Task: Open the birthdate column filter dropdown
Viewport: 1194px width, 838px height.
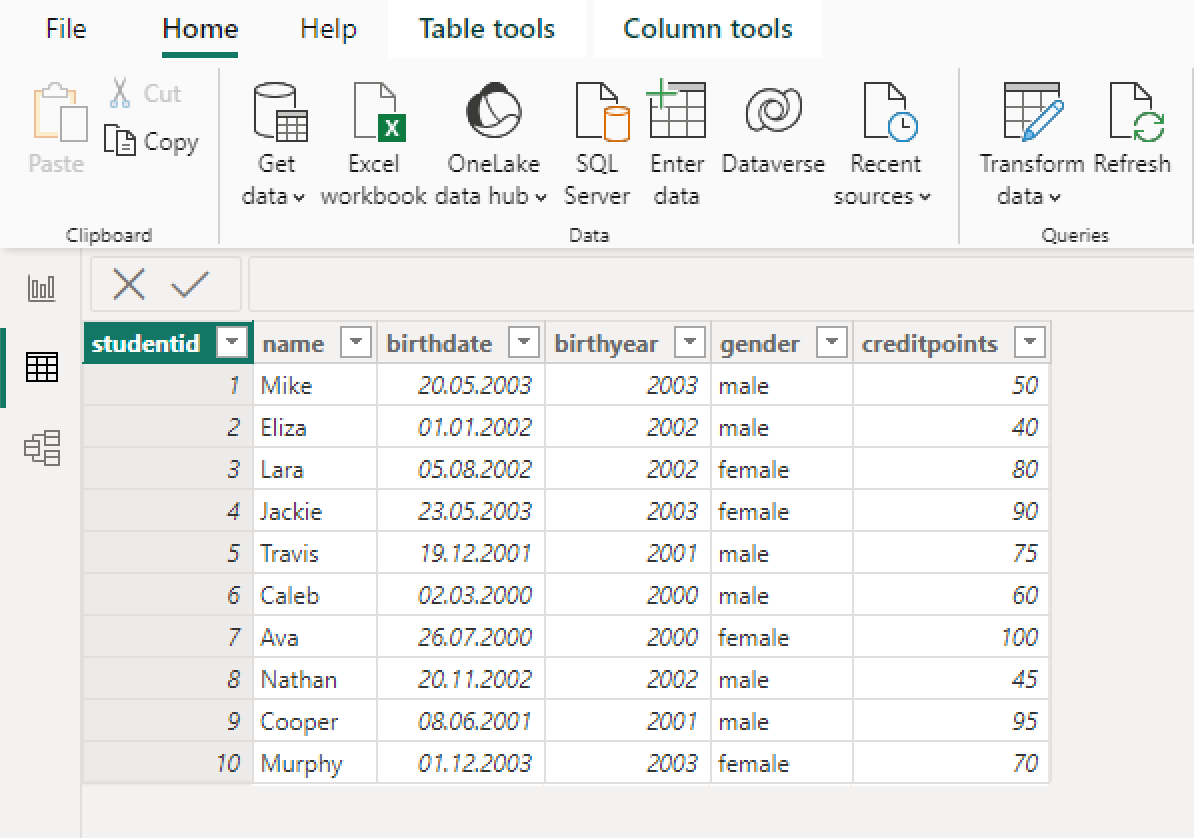Action: 524,343
